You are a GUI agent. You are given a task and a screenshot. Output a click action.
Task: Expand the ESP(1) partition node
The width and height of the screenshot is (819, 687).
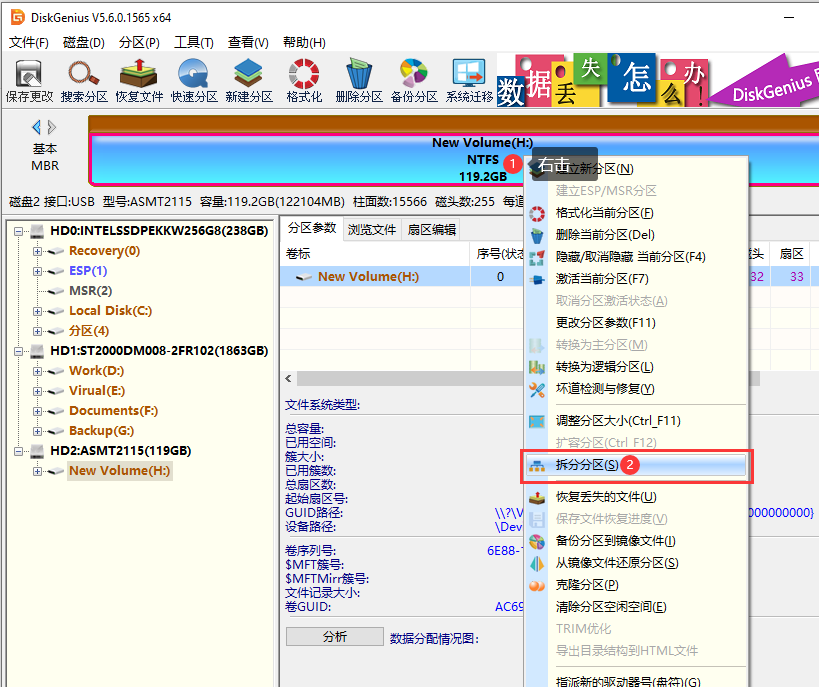37,271
